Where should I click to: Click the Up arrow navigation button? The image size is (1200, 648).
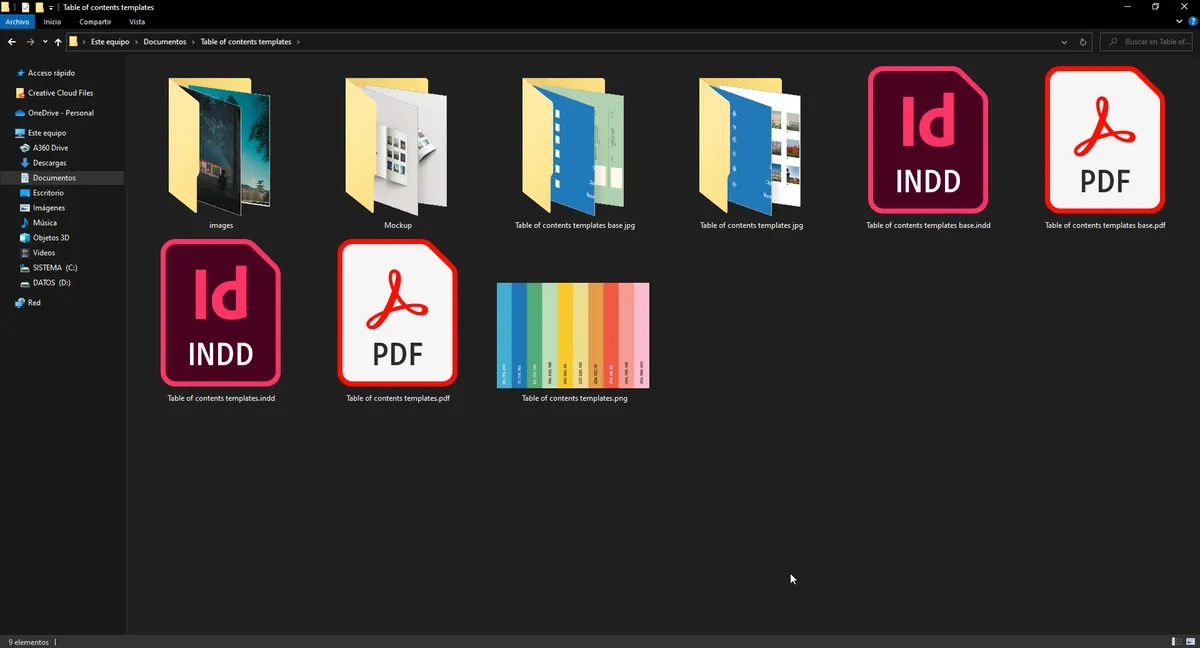coord(58,42)
